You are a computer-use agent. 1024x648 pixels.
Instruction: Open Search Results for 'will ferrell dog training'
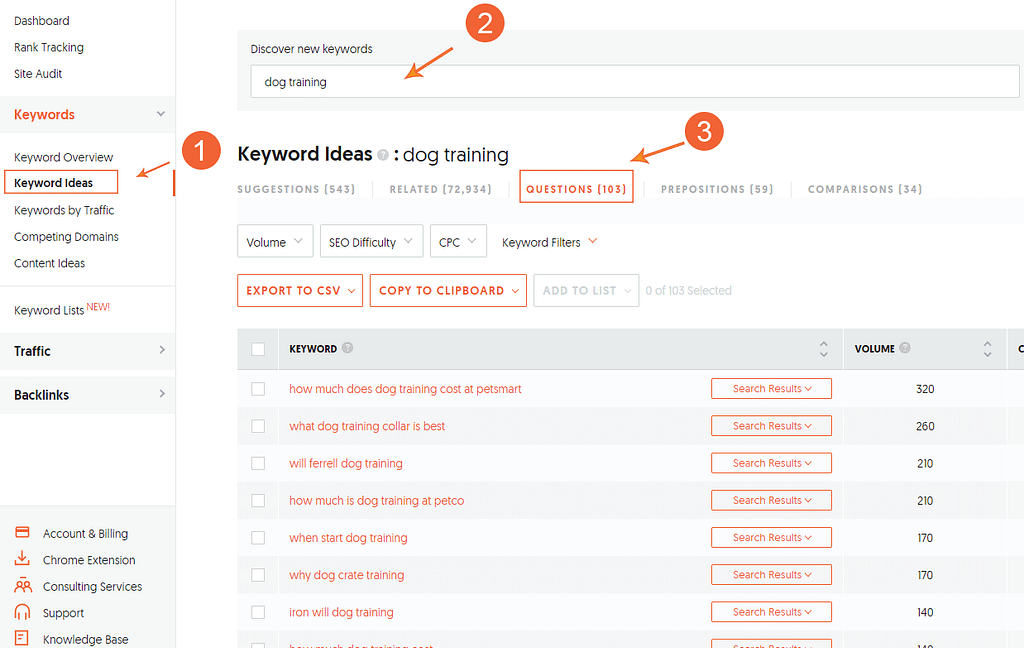(x=771, y=462)
